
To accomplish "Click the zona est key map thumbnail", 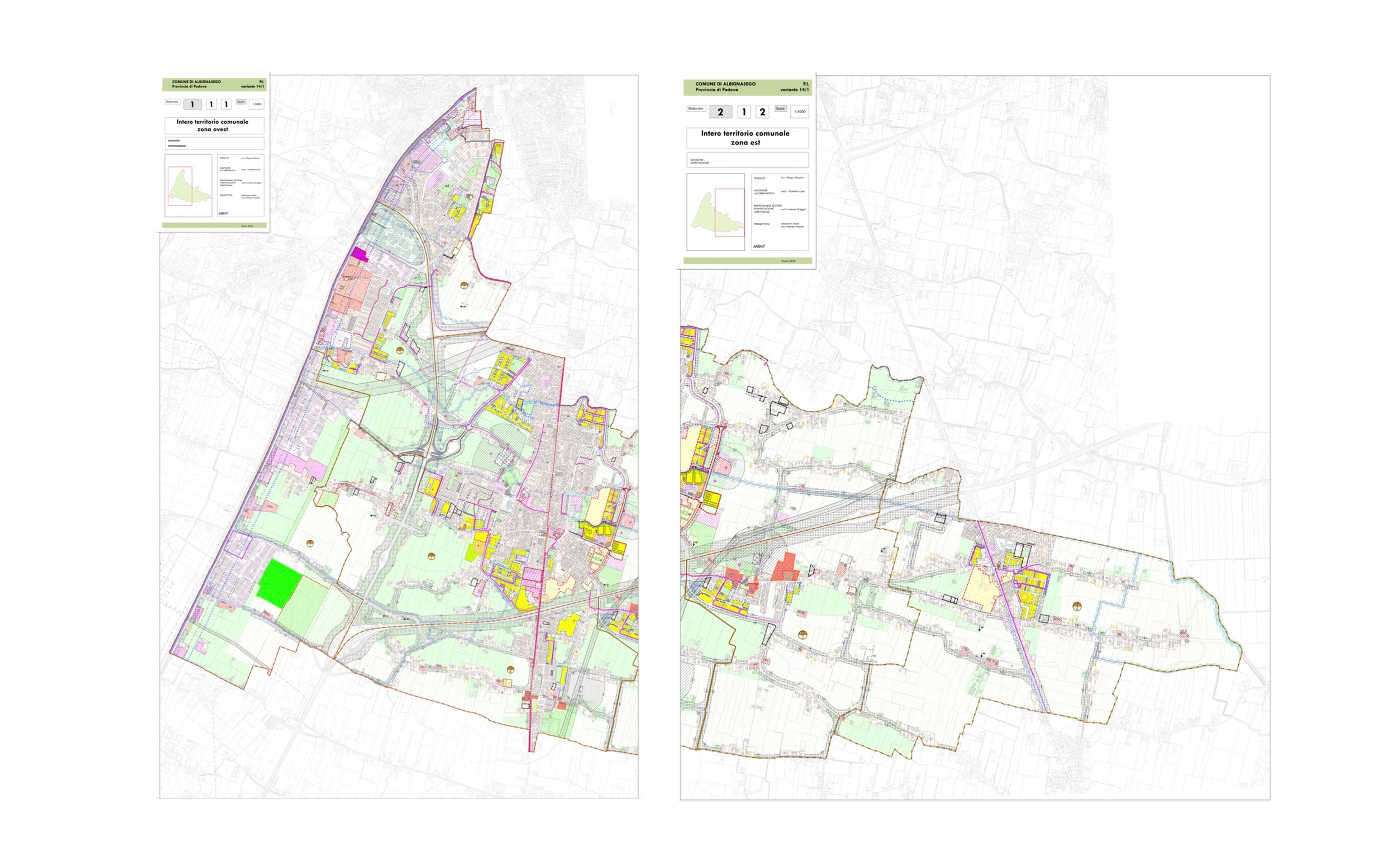I will pyautogui.click(x=715, y=212).
